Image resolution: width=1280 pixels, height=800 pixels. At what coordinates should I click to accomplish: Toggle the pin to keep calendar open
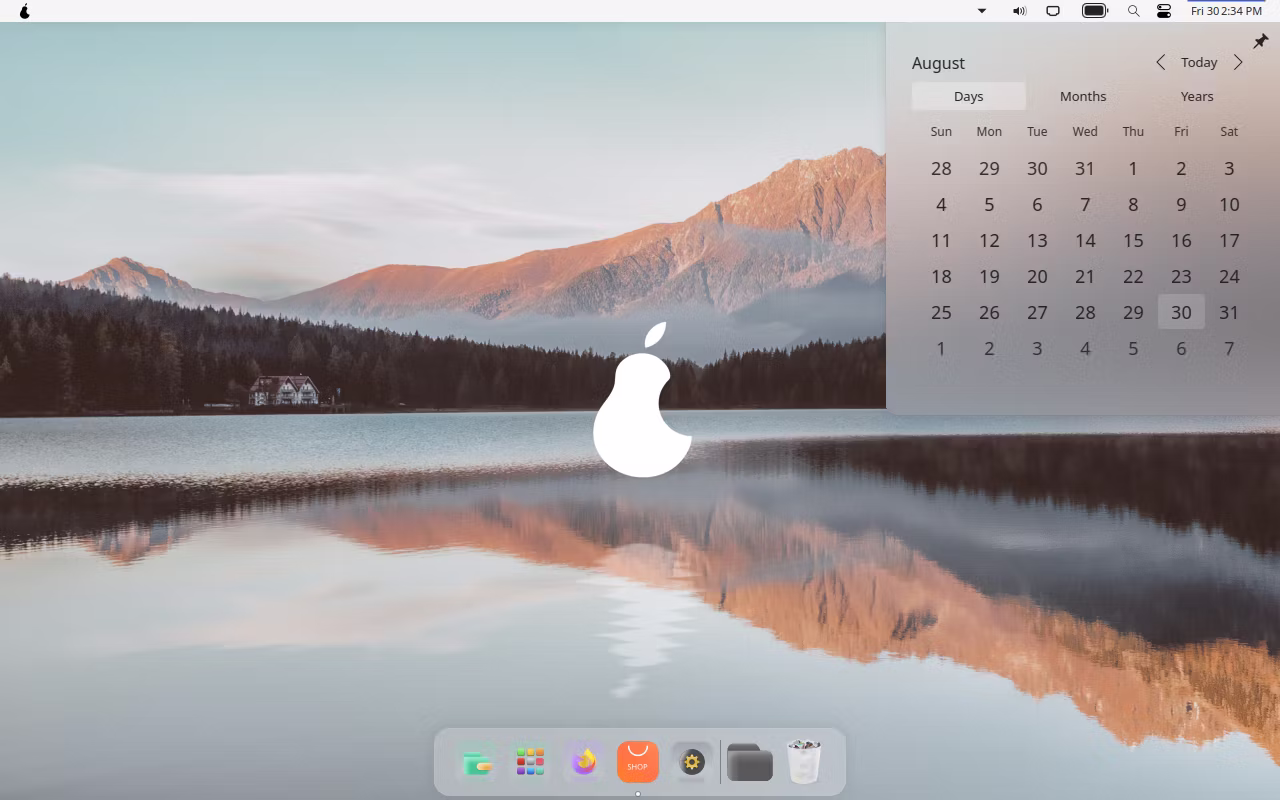[x=1260, y=41]
